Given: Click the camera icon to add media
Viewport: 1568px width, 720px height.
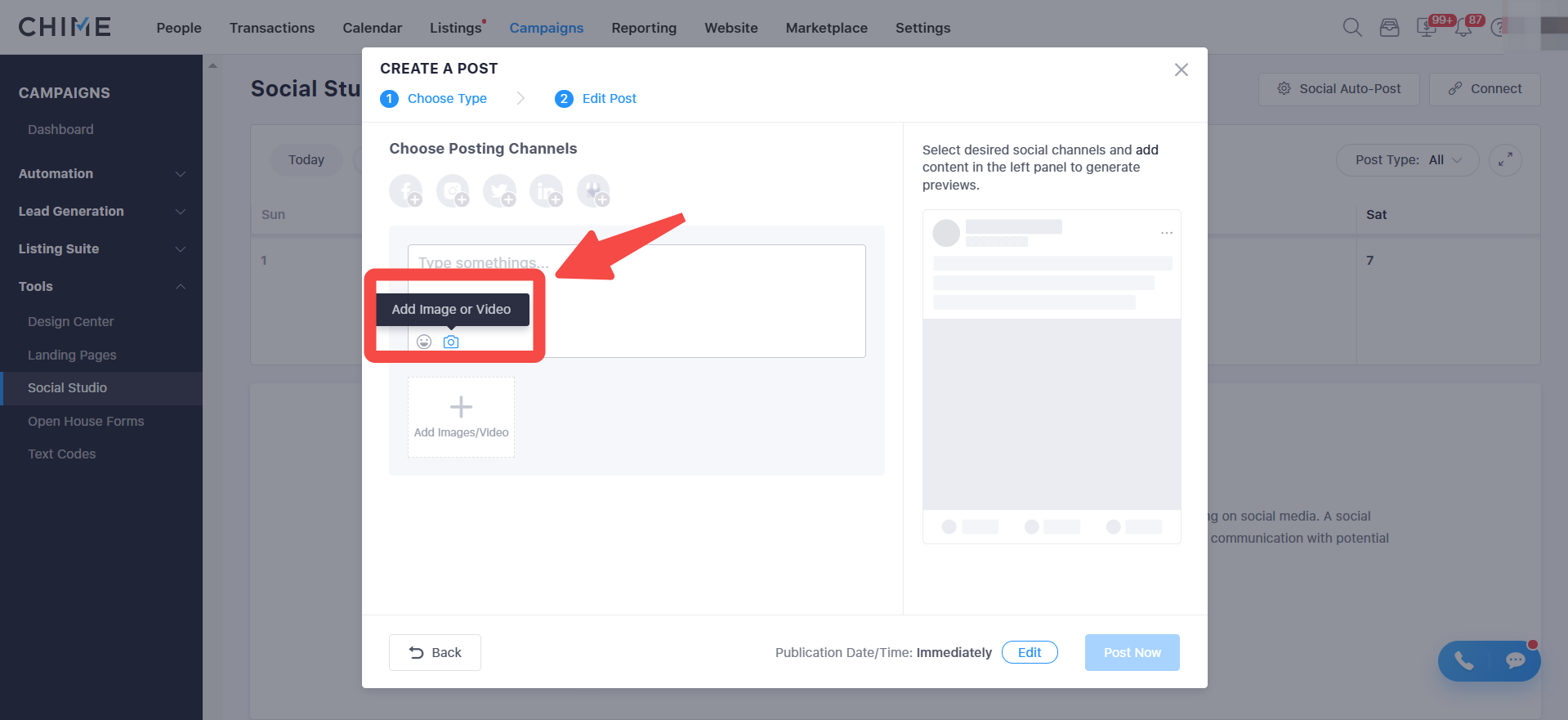Looking at the screenshot, I should [451, 342].
